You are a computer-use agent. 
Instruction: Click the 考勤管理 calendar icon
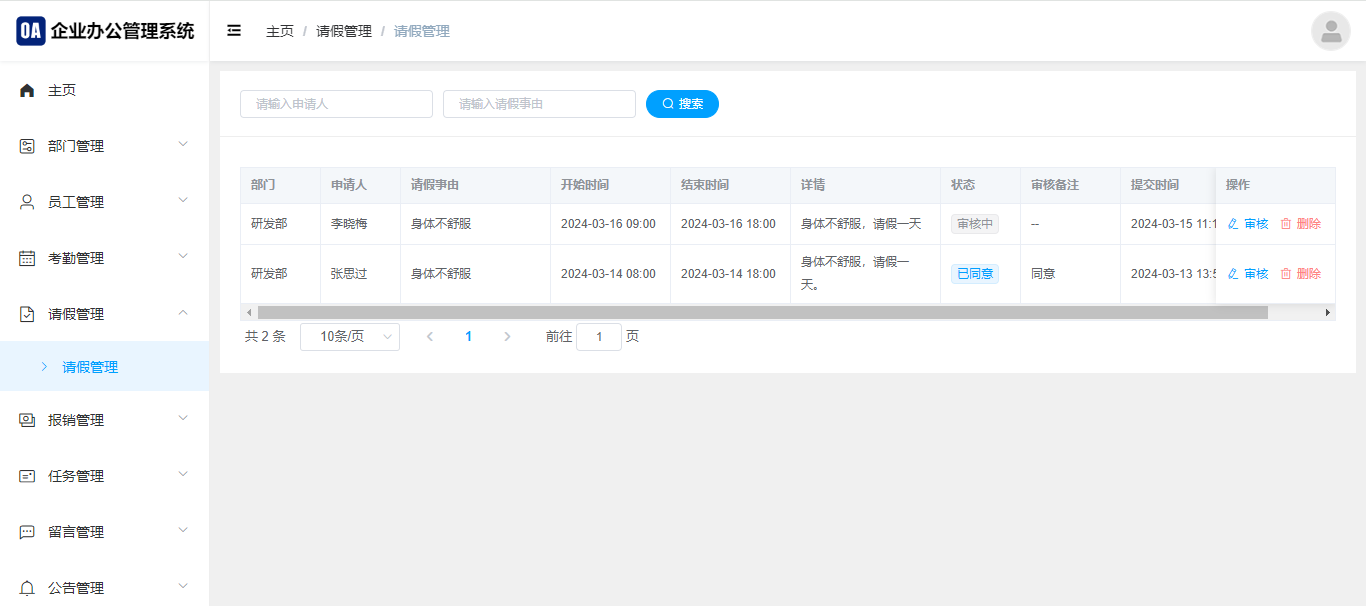click(x=27, y=258)
